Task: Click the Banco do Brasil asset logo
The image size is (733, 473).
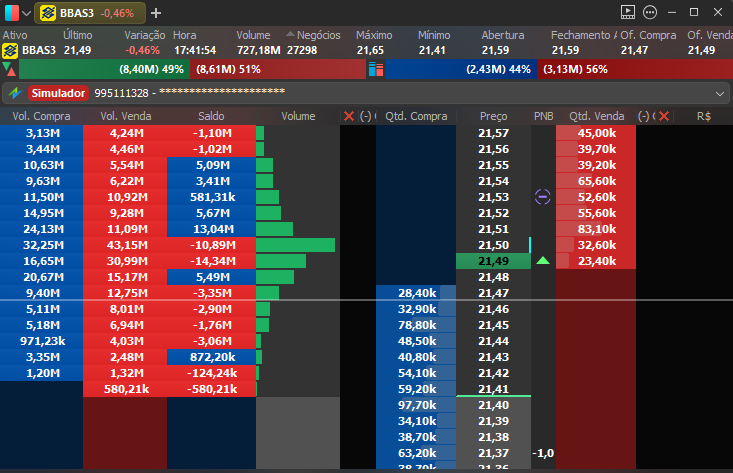Action: (11, 50)
